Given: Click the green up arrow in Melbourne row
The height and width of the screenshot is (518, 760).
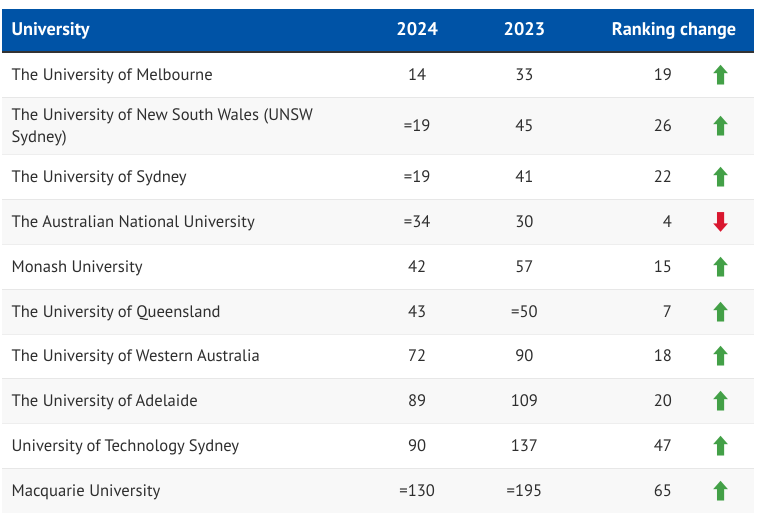Looking at the screenshot, I should coord(720,75).
